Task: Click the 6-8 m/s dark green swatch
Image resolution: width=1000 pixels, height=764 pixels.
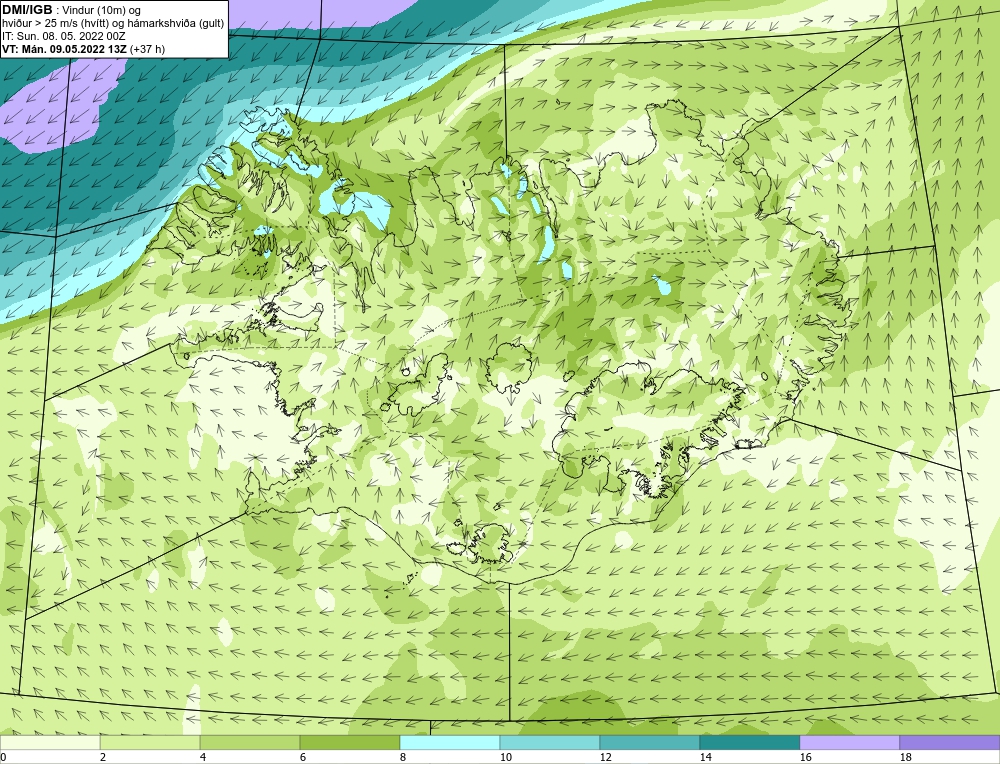Action: click(x=350, y=742)
